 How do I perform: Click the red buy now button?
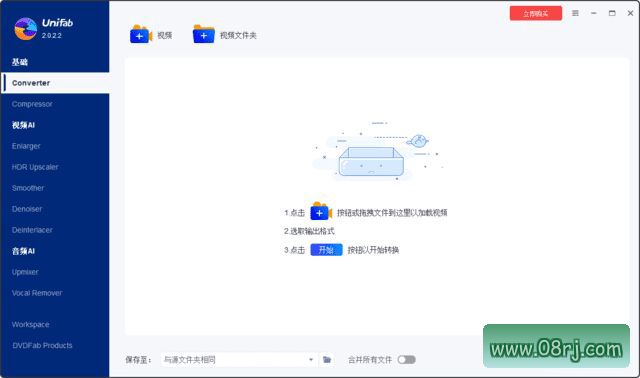pos(536,13)
